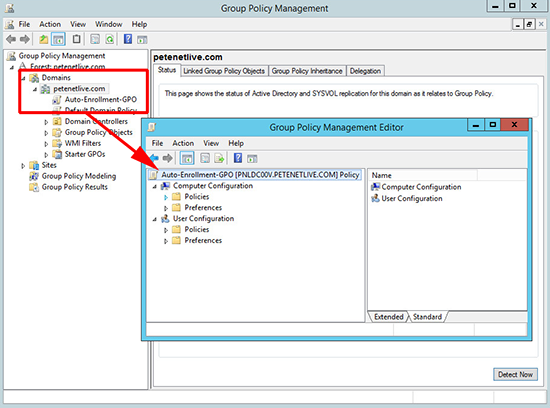Select Domains node in console tree

(50, 78)
